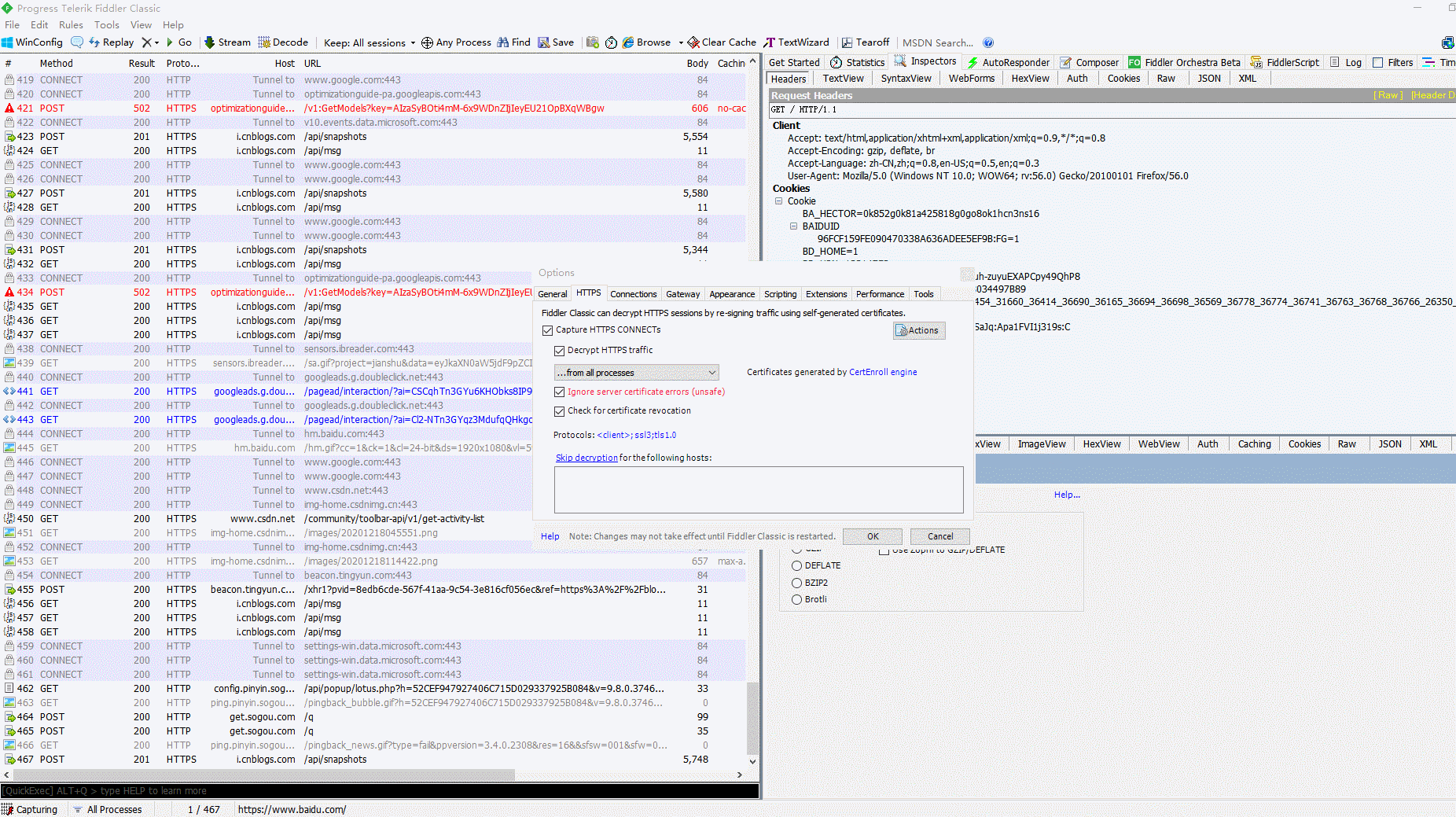The image size is (1456, 817).
Task: Save sessions via toolbar Save
Action: pos(556,42)
